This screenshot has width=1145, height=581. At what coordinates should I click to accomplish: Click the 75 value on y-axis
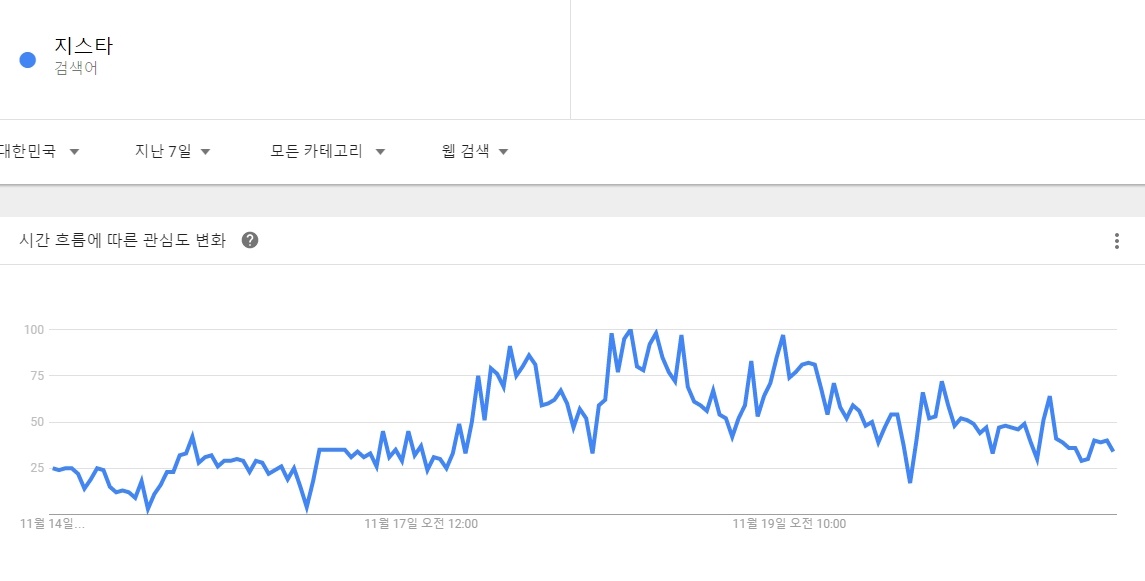(36, 375)
